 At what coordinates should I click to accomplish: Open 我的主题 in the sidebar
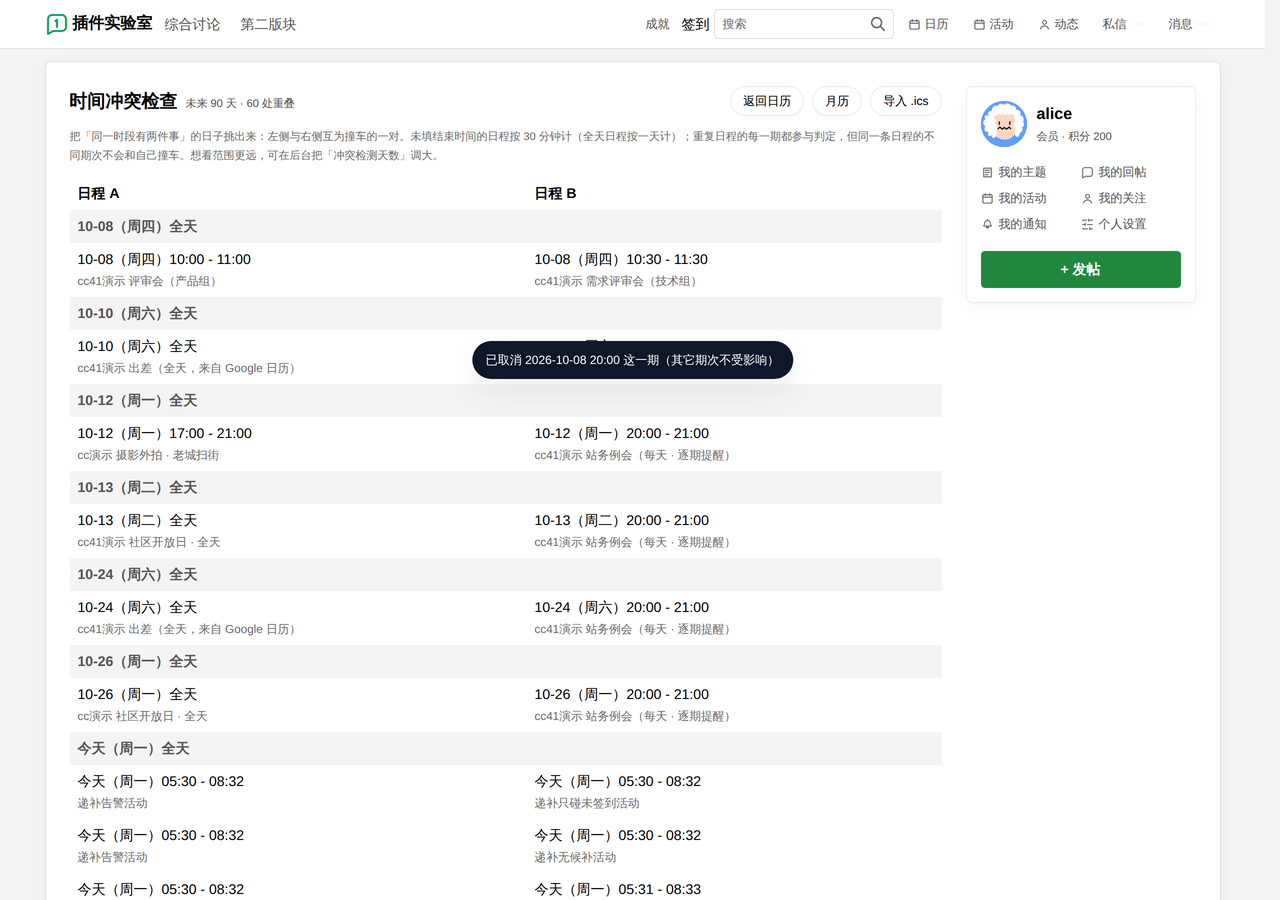[x=1014, y=172]
